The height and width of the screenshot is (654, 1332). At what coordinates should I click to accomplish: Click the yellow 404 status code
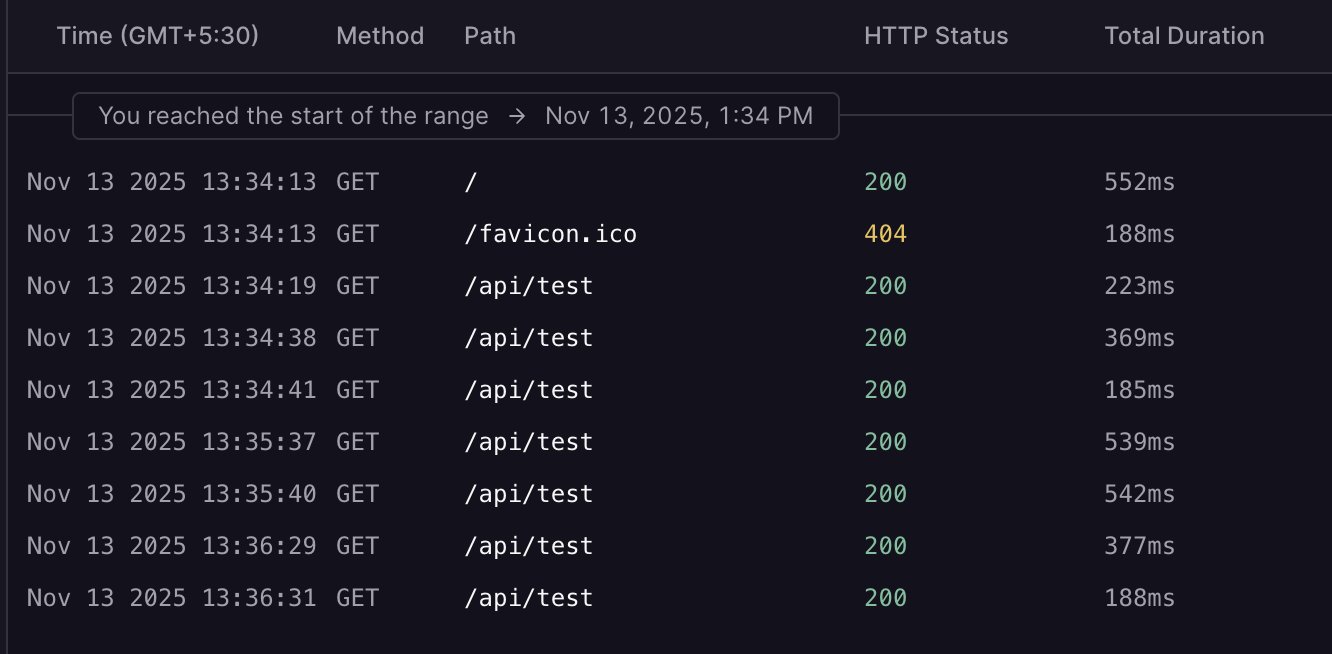(885, 234)
